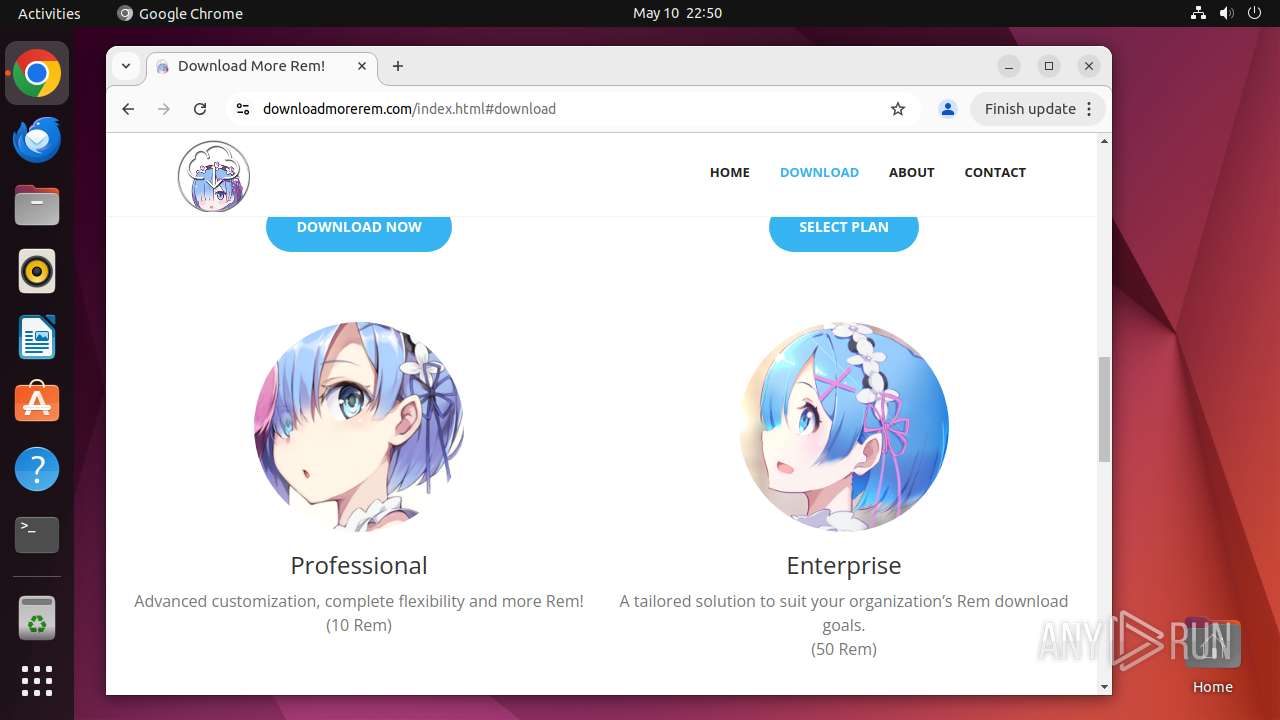Open Files manager from the dock
1280x720 pixels.
pyautogui.click(x=37, y=205)
